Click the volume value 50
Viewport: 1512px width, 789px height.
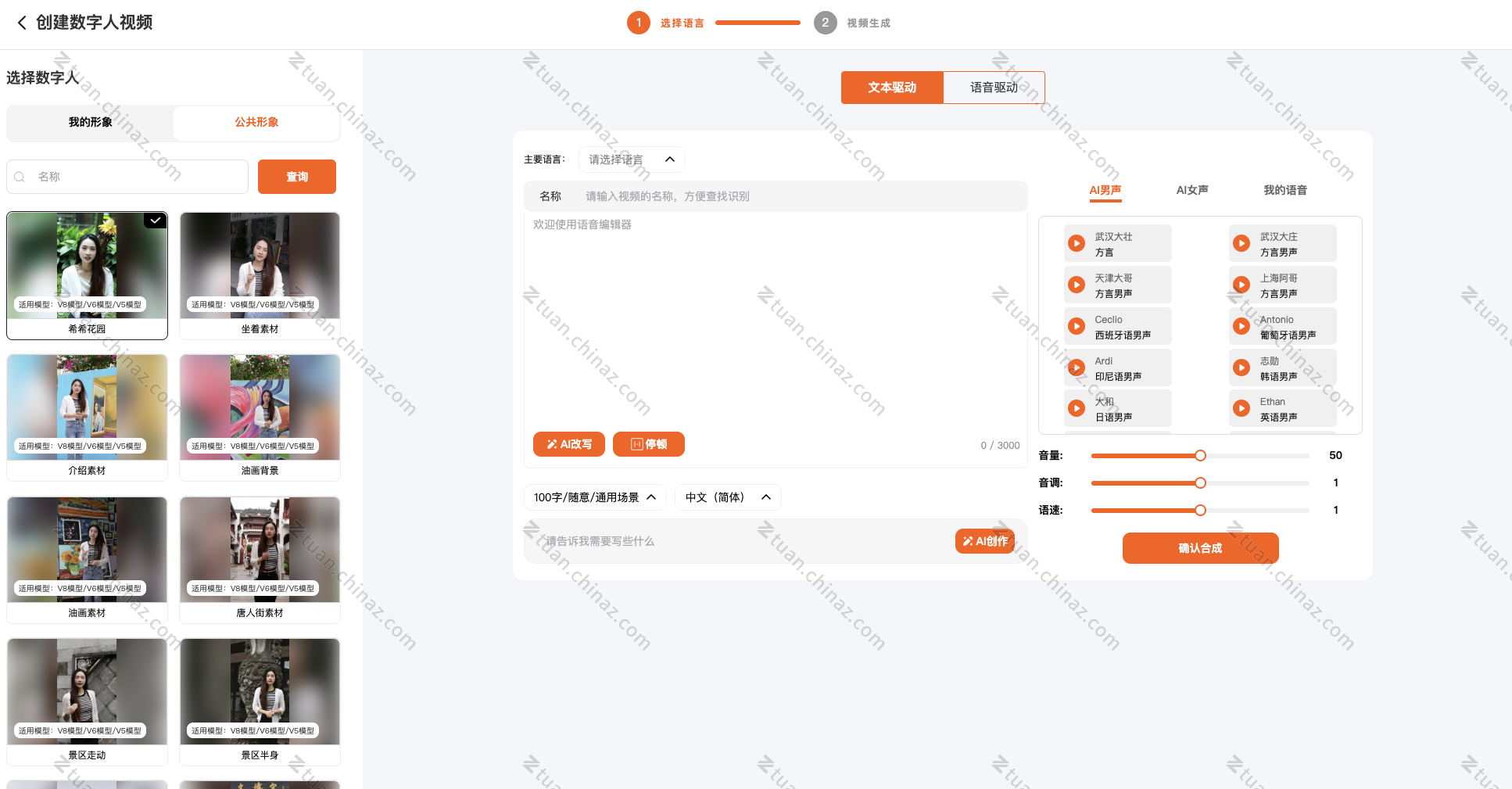(1335, 455)
